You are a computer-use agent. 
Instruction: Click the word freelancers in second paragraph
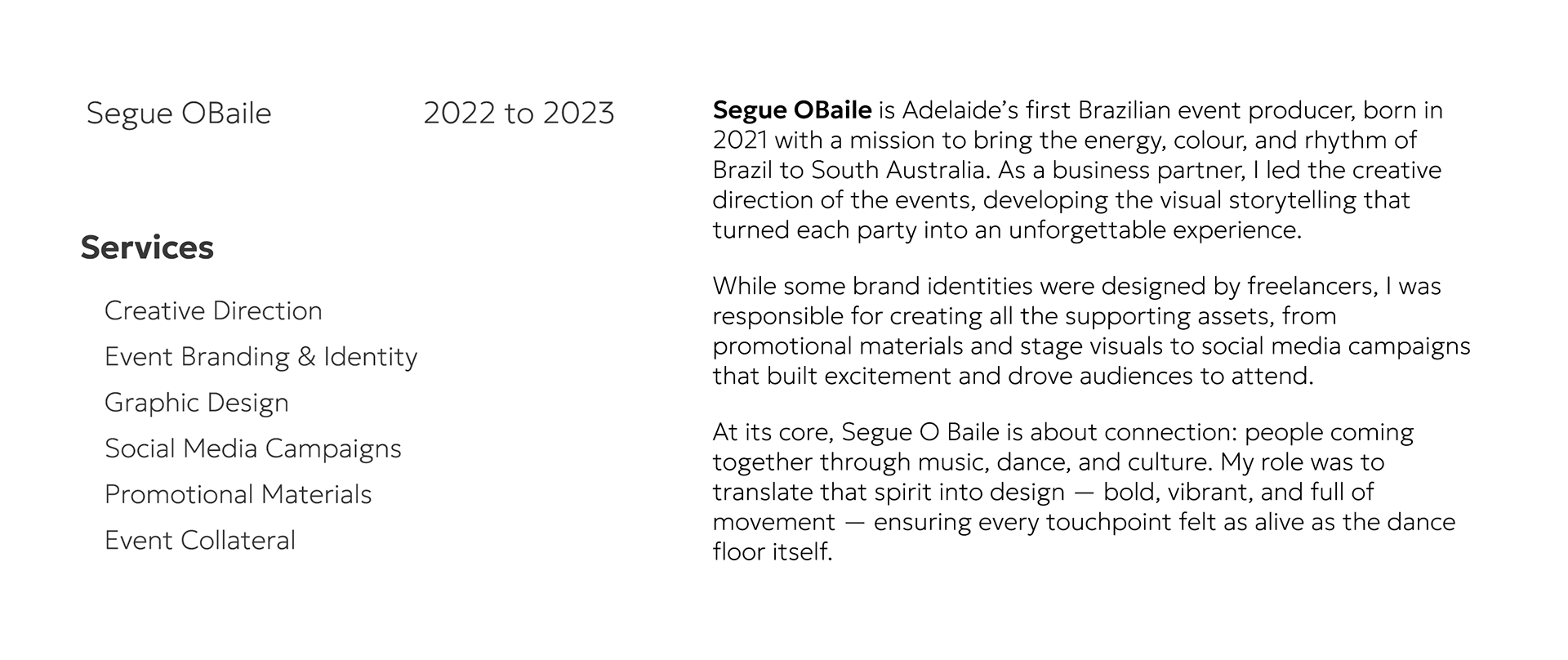(1312, 286)
